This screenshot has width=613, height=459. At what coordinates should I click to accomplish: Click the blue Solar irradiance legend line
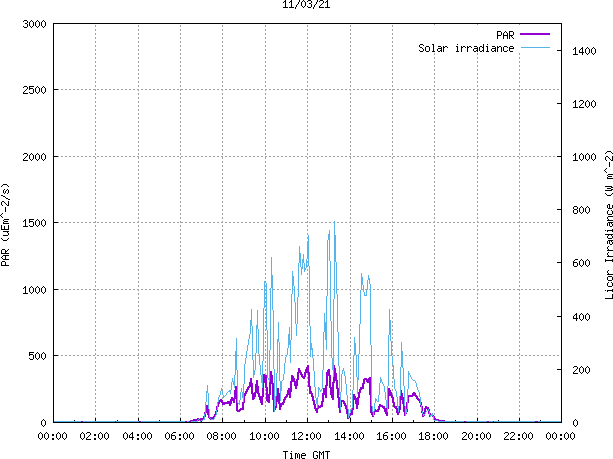[535, 48]
